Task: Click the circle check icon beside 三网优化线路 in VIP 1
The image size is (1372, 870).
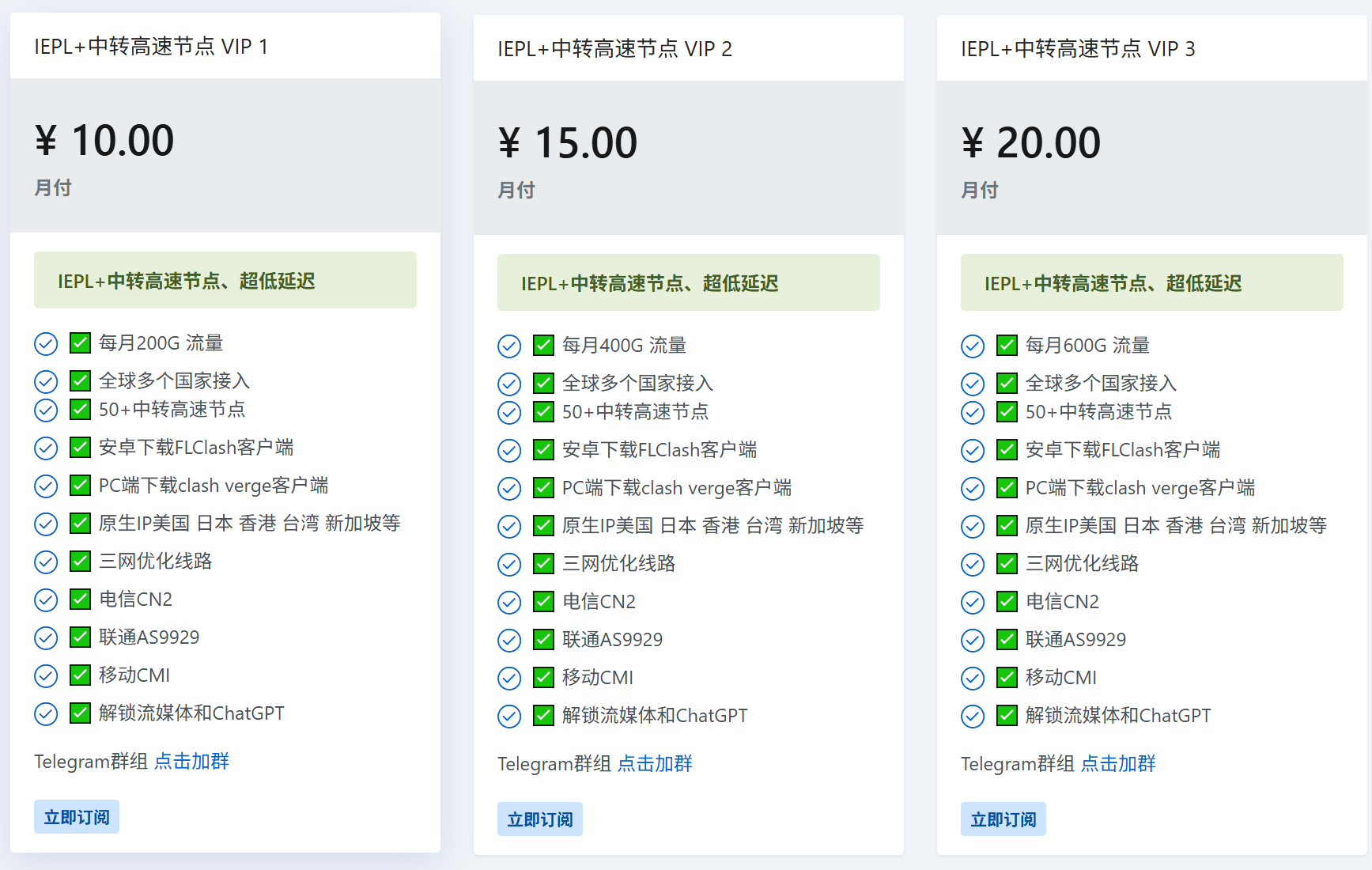Action: pyautogui.click(x=46, y=562)
